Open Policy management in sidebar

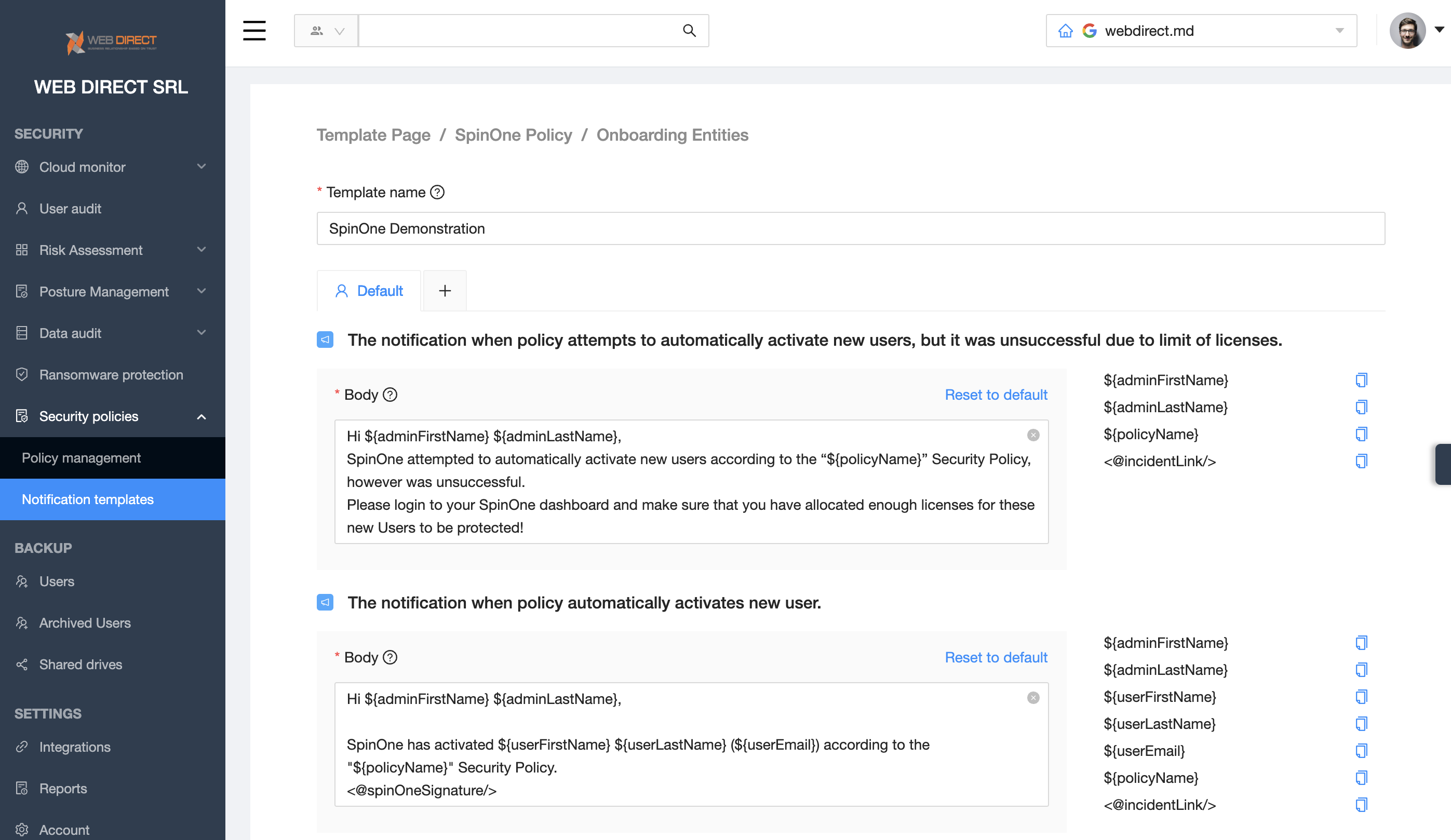click(81, 458)
